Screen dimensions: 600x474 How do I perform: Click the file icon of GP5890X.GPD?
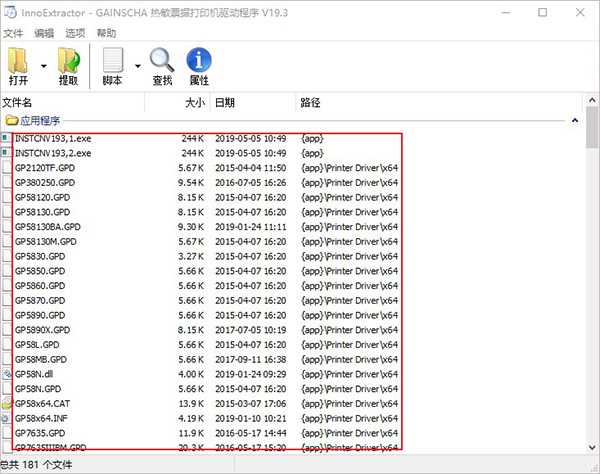point(7,330)
